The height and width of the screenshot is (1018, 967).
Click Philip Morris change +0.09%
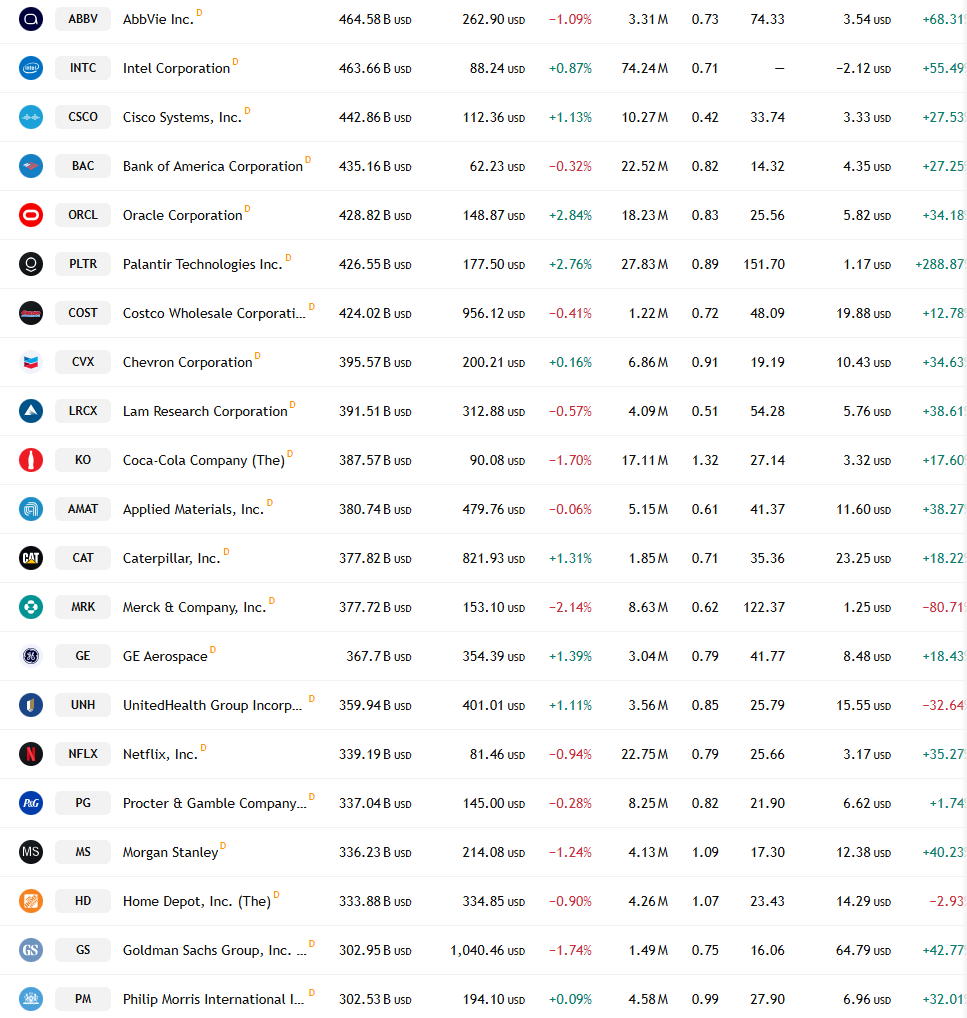570,999
